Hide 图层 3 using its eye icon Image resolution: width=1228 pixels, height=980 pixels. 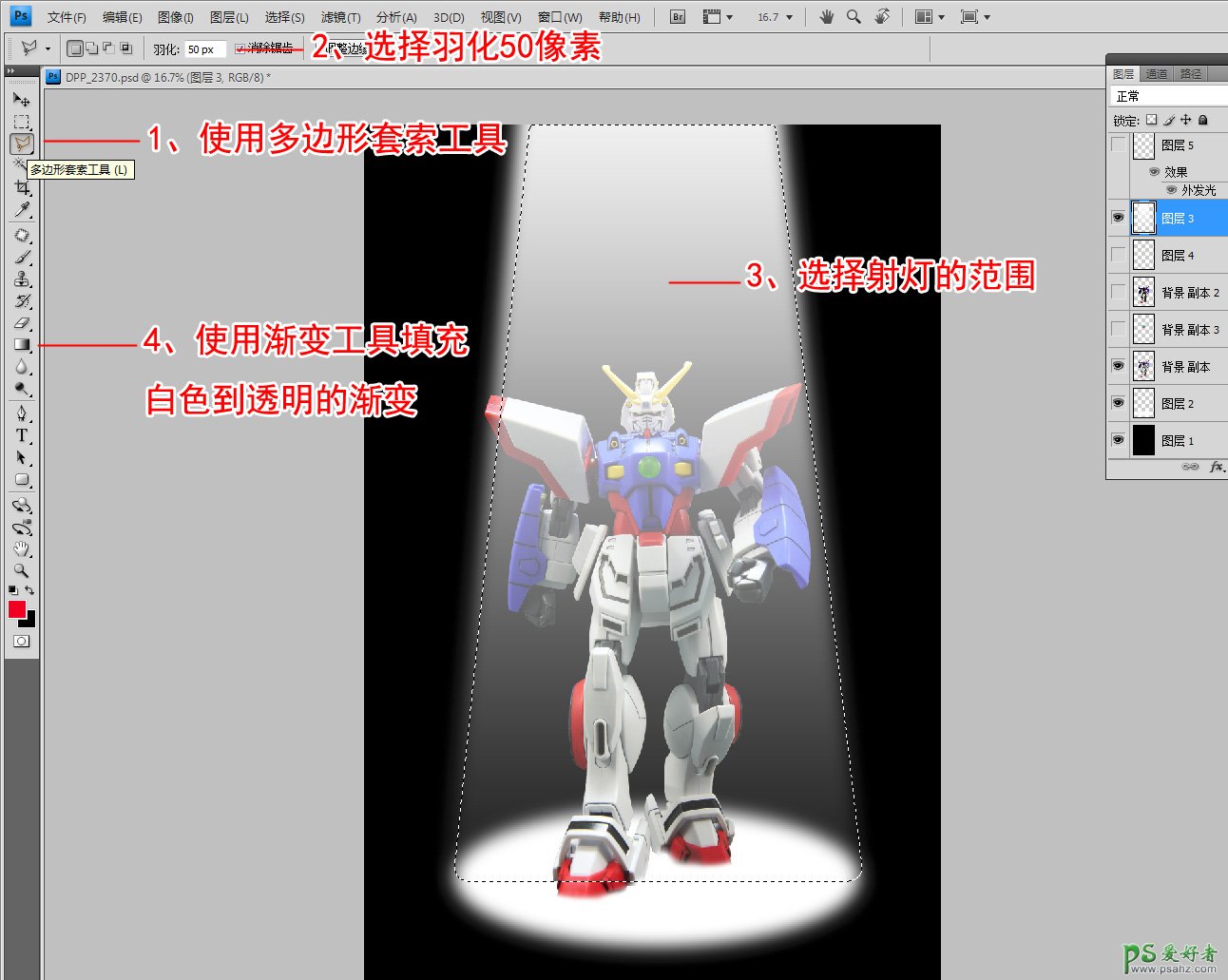coord(1118,218)
